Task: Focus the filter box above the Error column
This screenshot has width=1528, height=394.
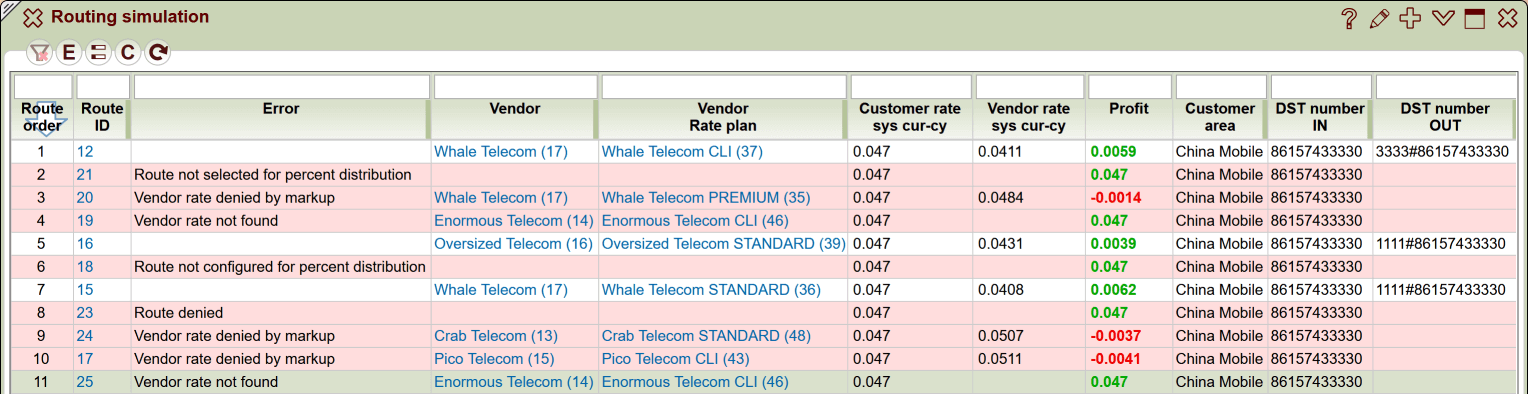Action: coord(282,87)
